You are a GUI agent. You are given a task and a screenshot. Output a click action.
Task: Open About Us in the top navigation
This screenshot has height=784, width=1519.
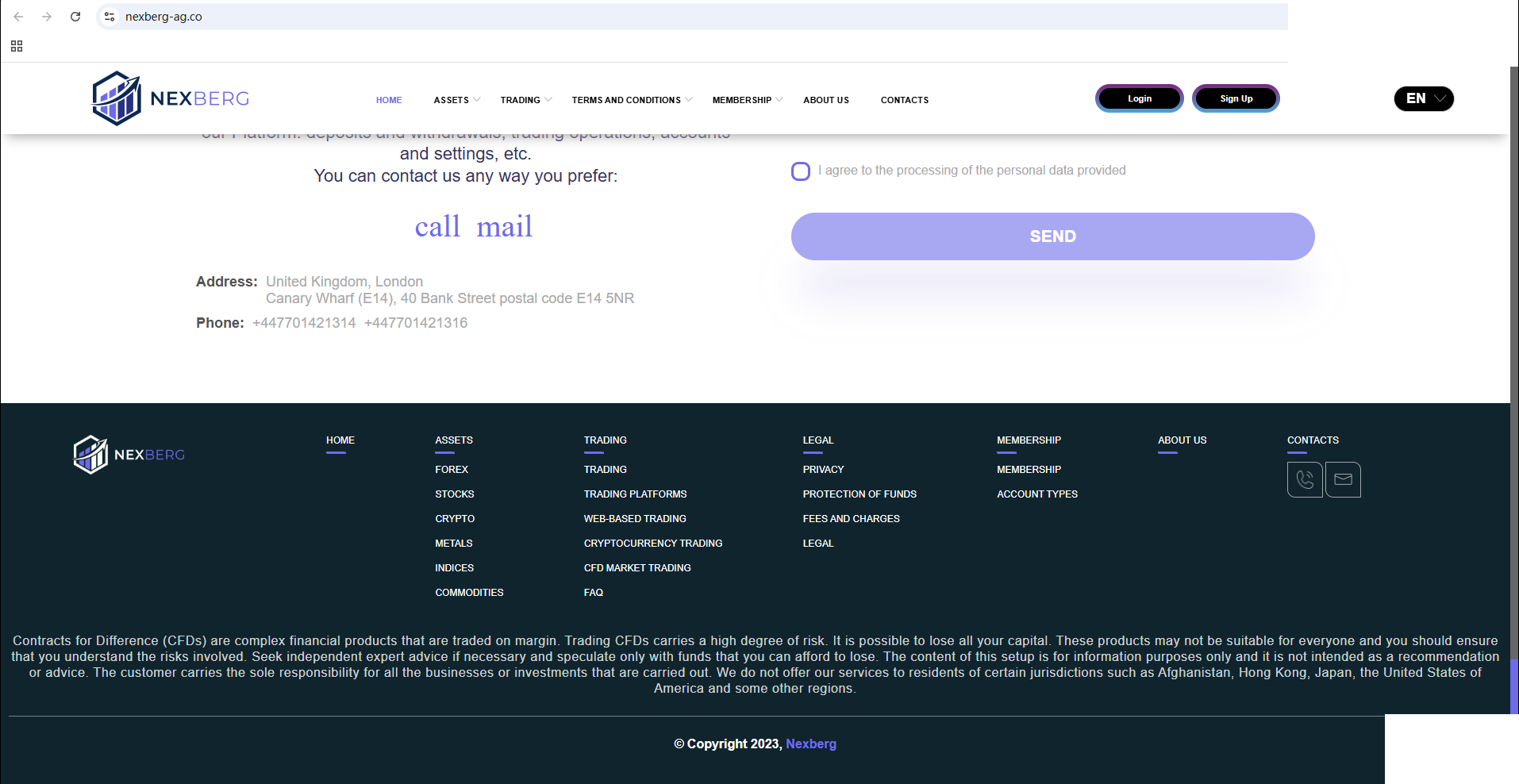[x=826, y=100]
